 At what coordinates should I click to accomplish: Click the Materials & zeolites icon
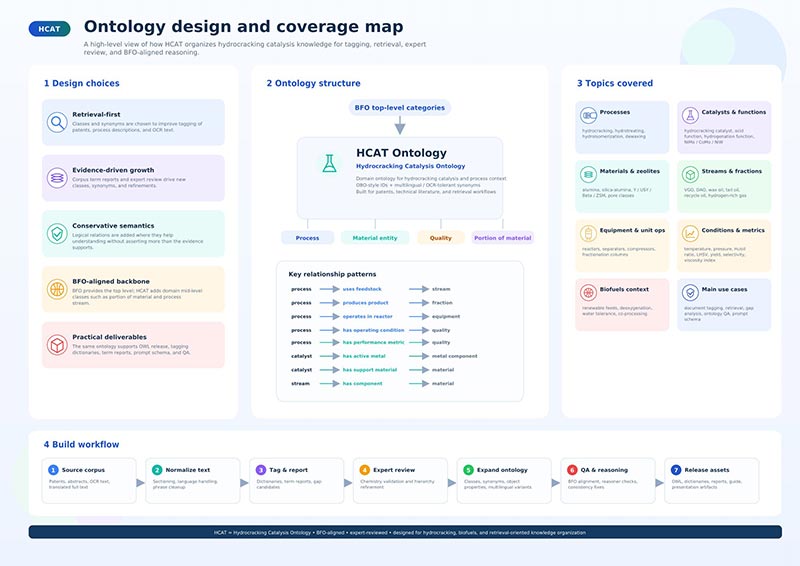588,175
